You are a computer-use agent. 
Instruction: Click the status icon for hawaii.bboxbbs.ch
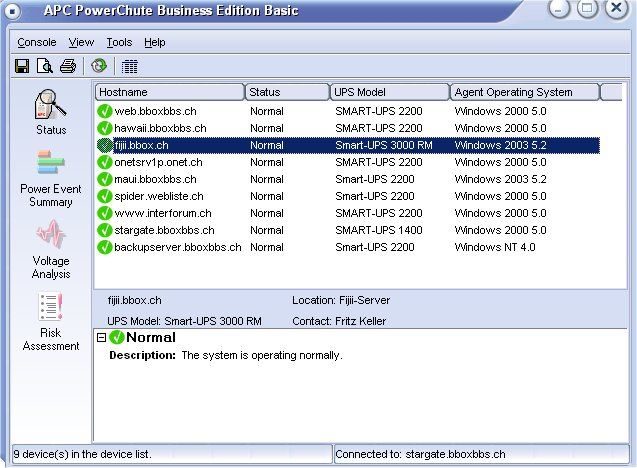[105, 128]
